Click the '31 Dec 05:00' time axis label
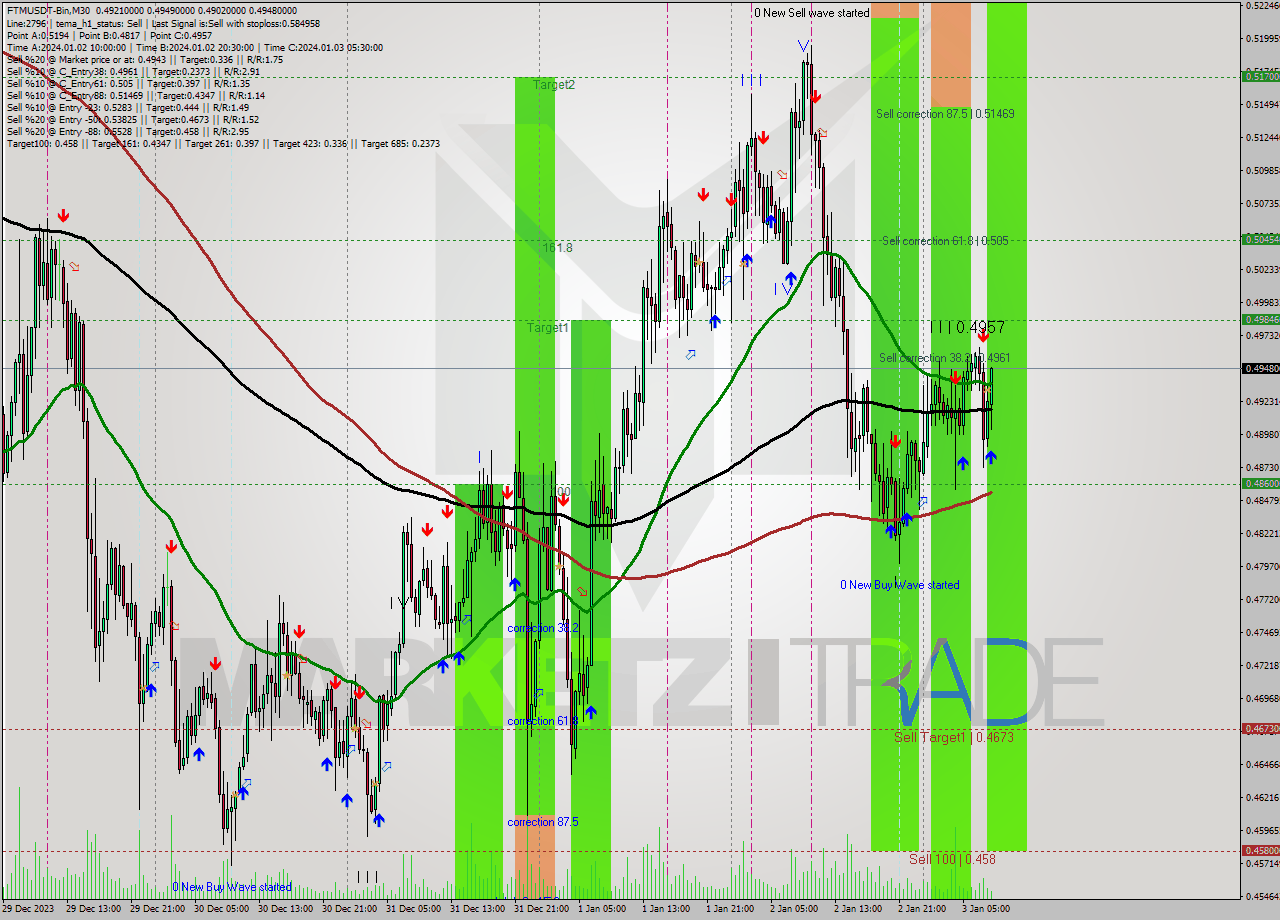The image size is (1280, 920). pyautogui.click(x=413, y=909)
